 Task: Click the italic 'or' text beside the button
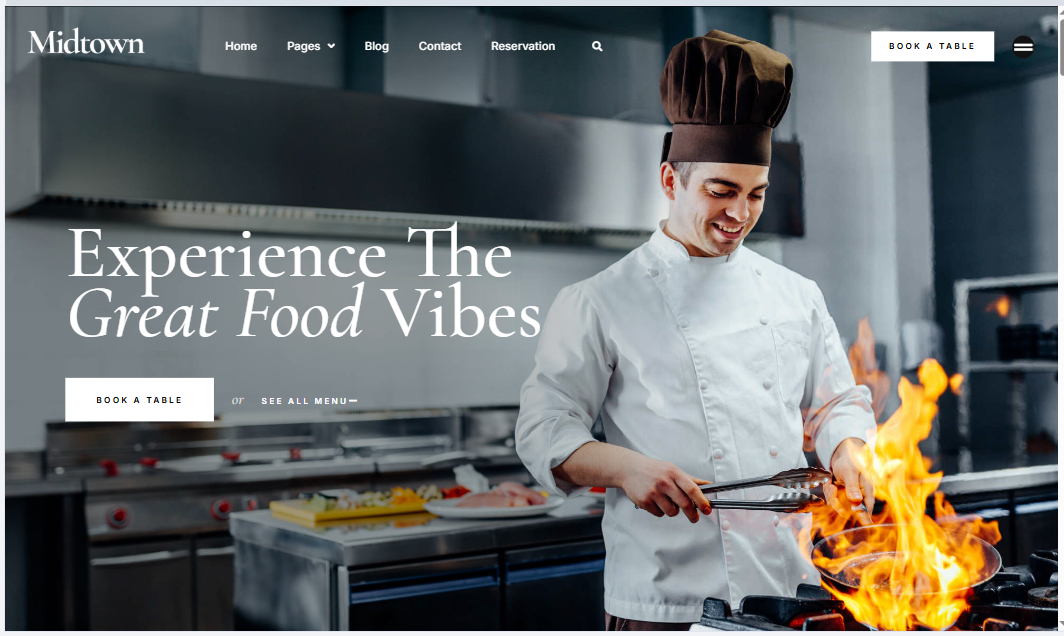tap(238, 400)
